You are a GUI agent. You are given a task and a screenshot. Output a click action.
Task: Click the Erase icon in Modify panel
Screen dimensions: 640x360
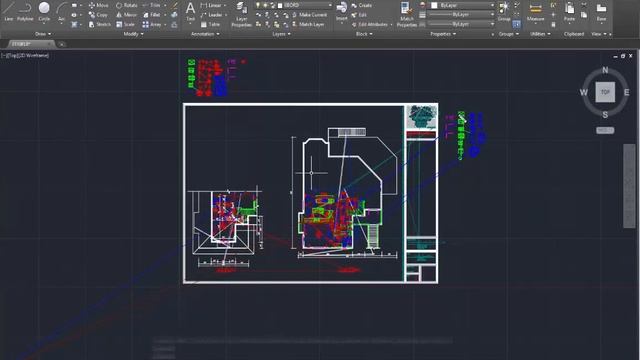coord(175,6)
